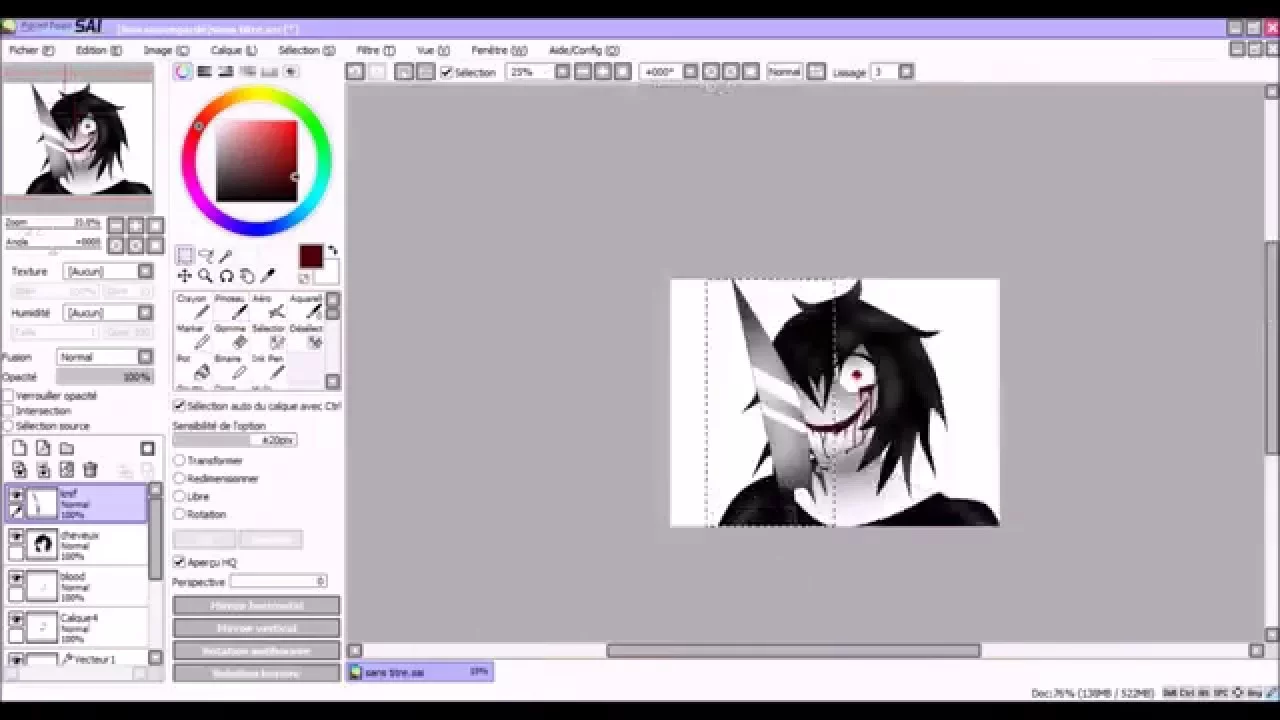
Task: Select the lasso selection tool
Action: coord(206,256)
